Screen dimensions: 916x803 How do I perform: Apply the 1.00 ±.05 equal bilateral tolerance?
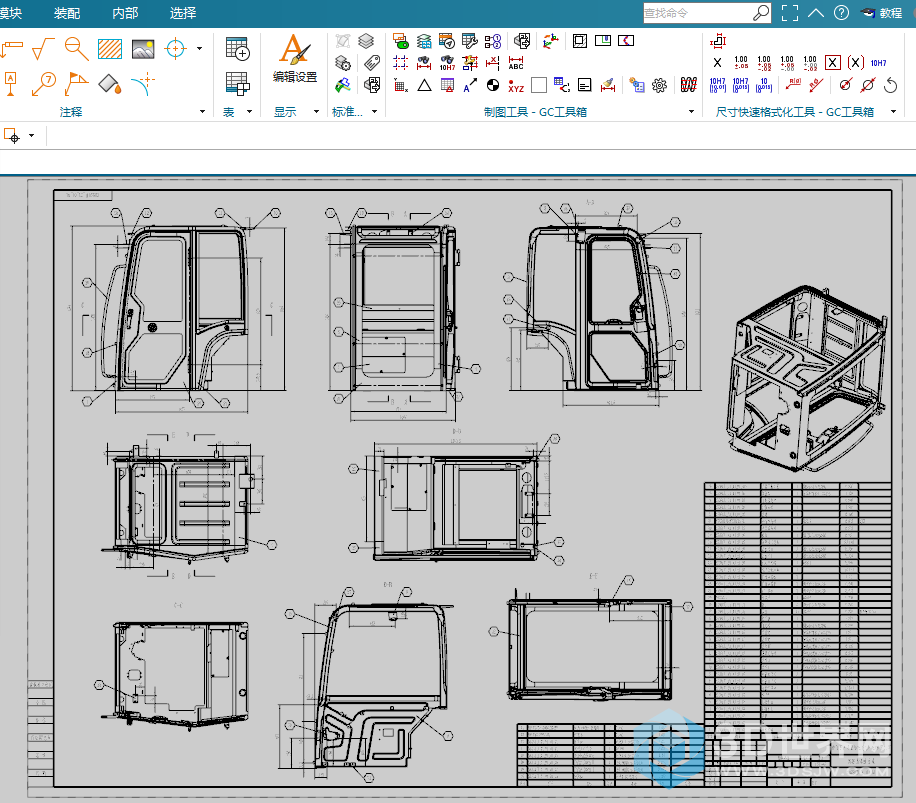(741, 62)
